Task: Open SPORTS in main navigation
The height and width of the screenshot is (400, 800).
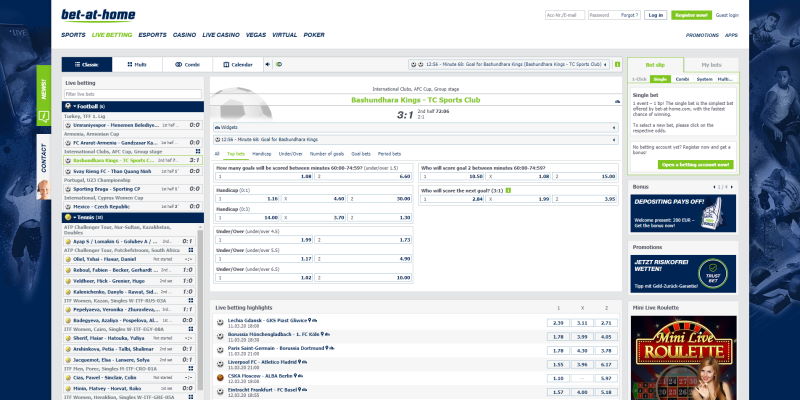Action: (x=73, y=35)
